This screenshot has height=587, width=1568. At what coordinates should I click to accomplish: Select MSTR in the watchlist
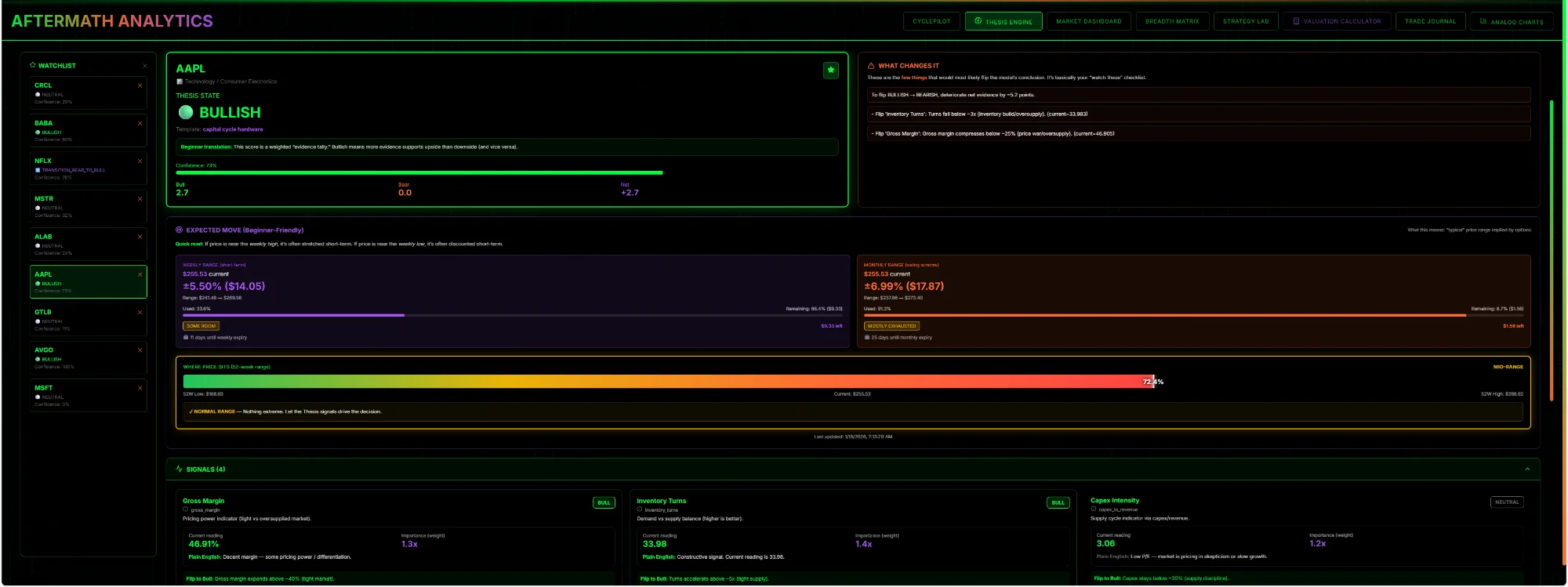click(88, 206)
